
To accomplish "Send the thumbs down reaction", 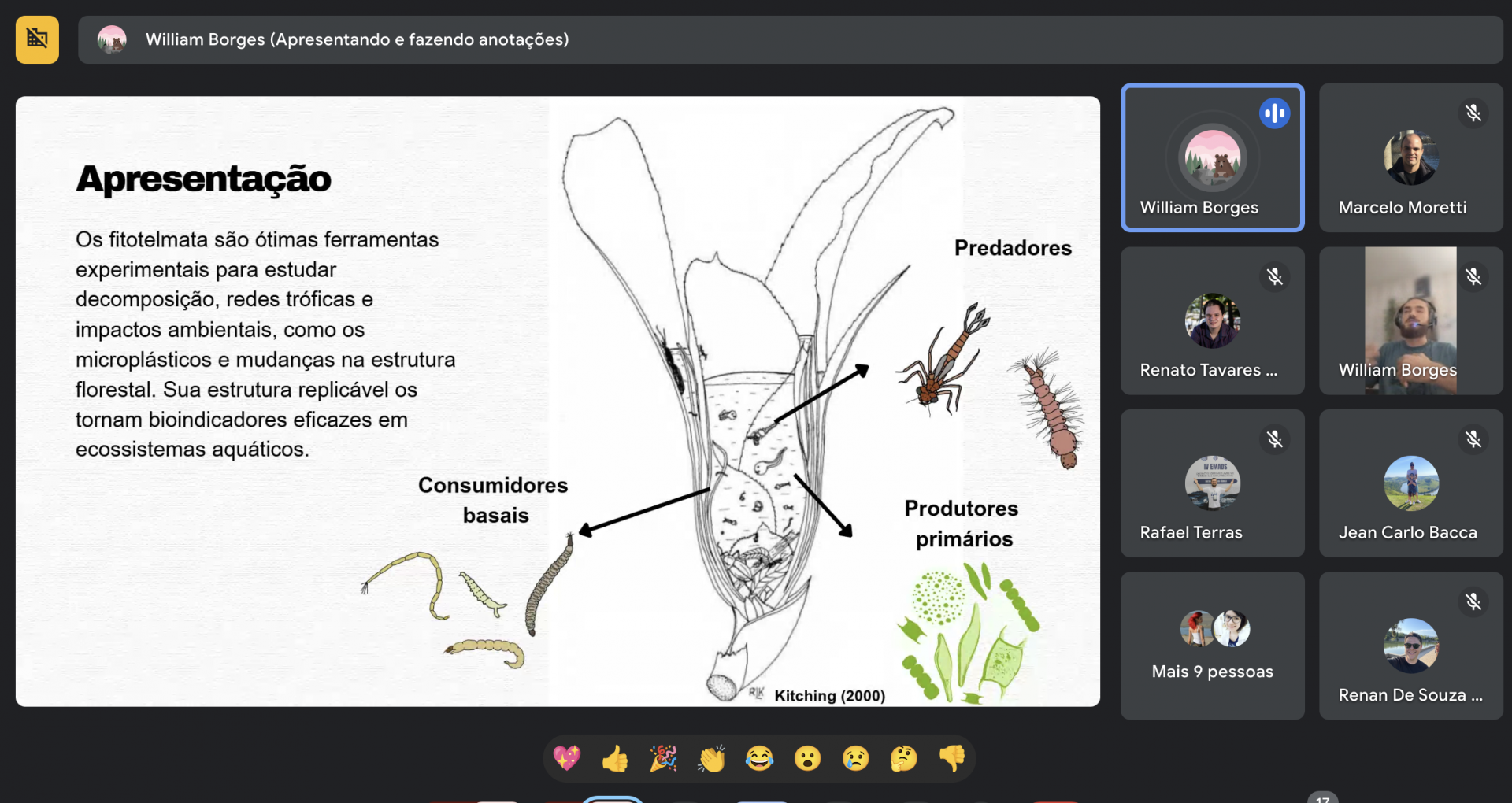I will click(x=951, y=758).
